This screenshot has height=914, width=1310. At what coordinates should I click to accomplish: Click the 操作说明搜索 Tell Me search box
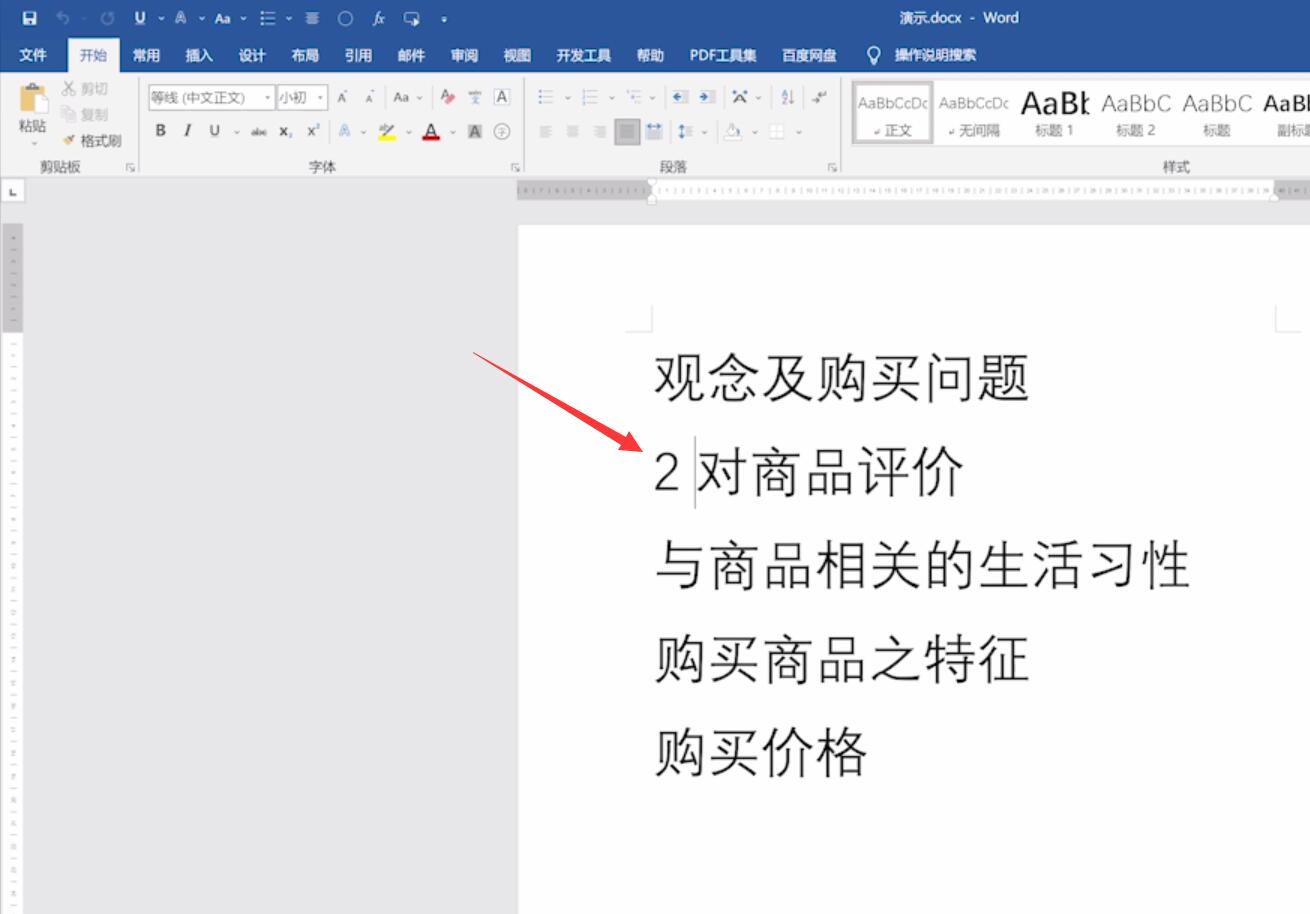[x=922, y=56]
